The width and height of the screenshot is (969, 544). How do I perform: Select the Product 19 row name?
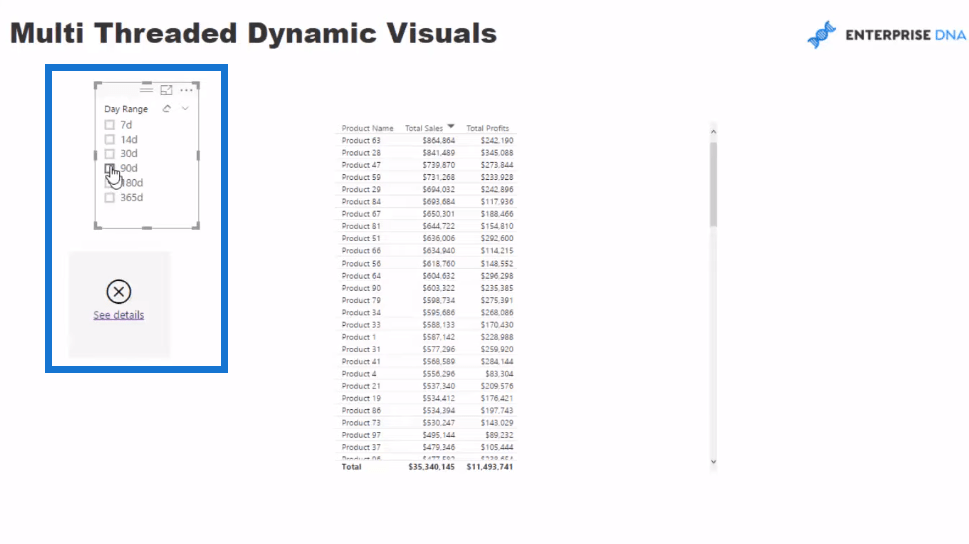click(x=361, y=399)
